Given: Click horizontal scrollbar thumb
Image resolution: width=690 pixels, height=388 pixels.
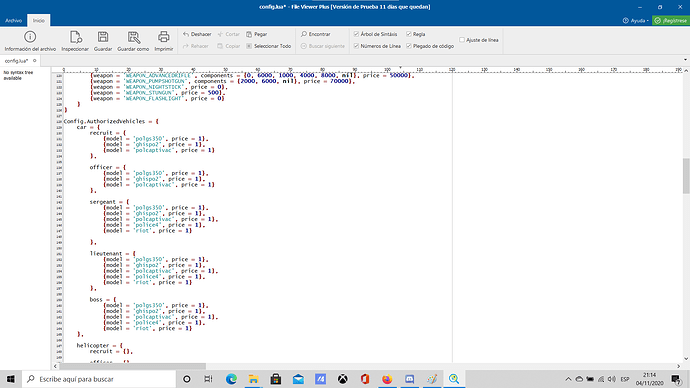Looking at the screenshot, I should click(x=132, y=366).
